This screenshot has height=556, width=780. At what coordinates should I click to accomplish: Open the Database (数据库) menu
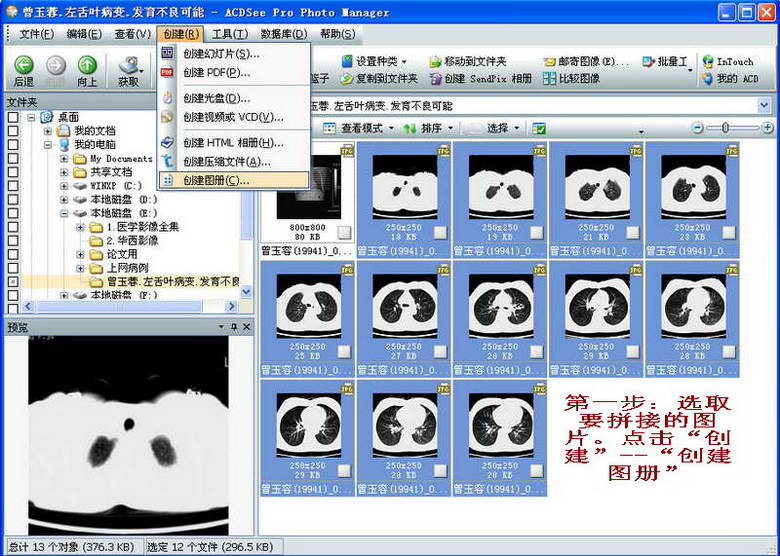(284, 34)
